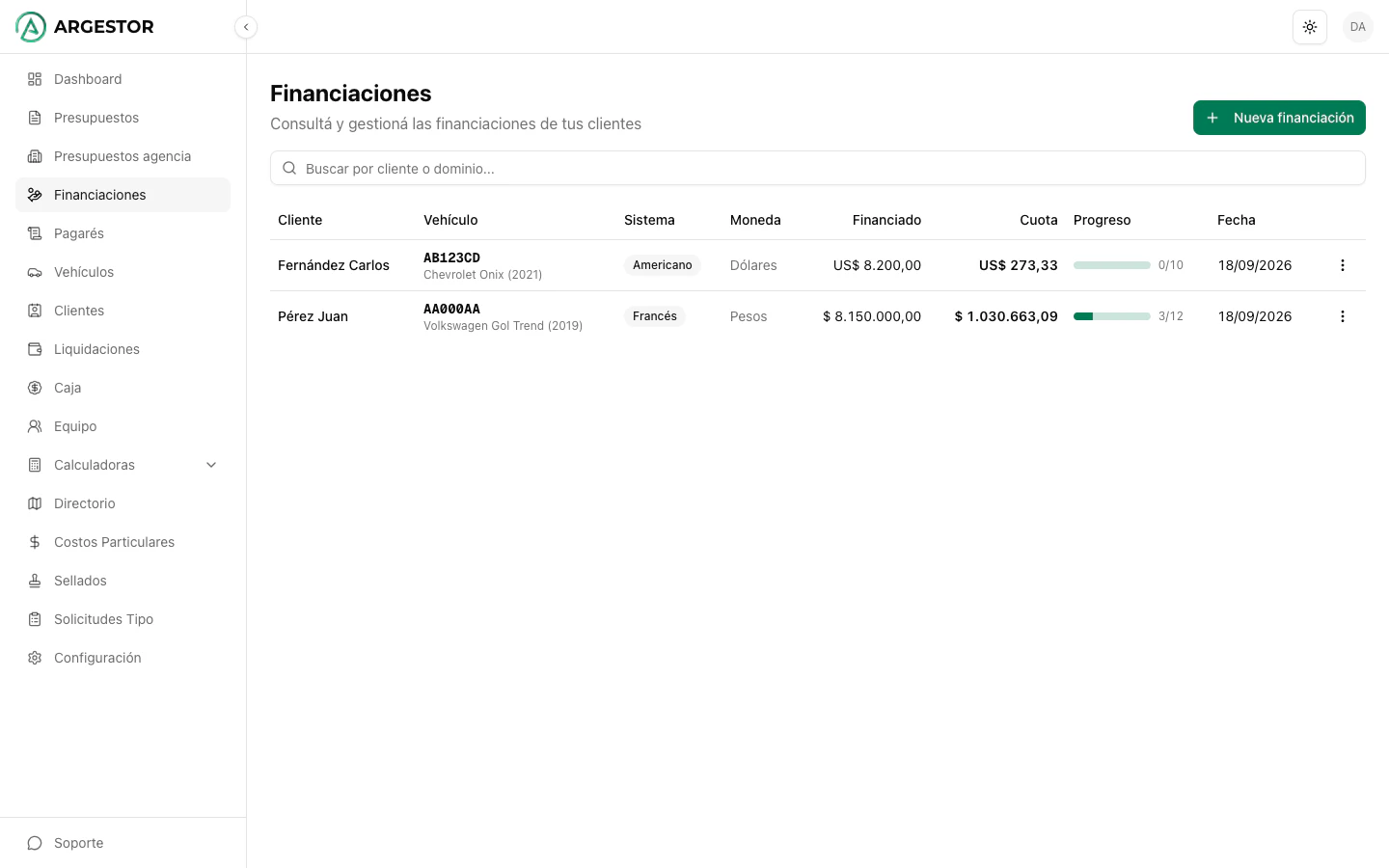Click the Nueva financiación button
The width and height of the screenshot is (1389, 868).
(x=1279, y=118)
